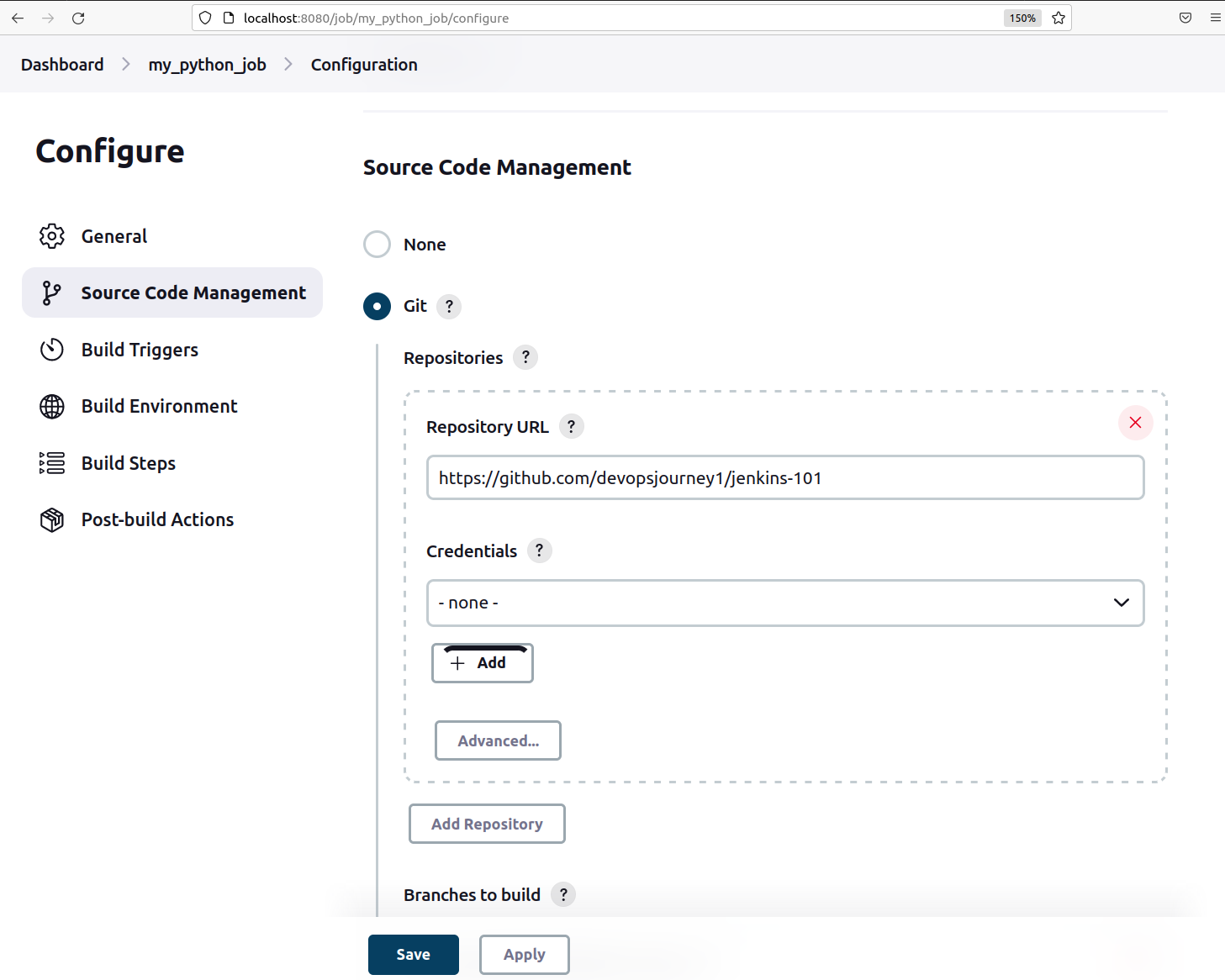Open help for Repository URL
The width and height of the screenshot is (1225, 980).
[x=571, y=426]
